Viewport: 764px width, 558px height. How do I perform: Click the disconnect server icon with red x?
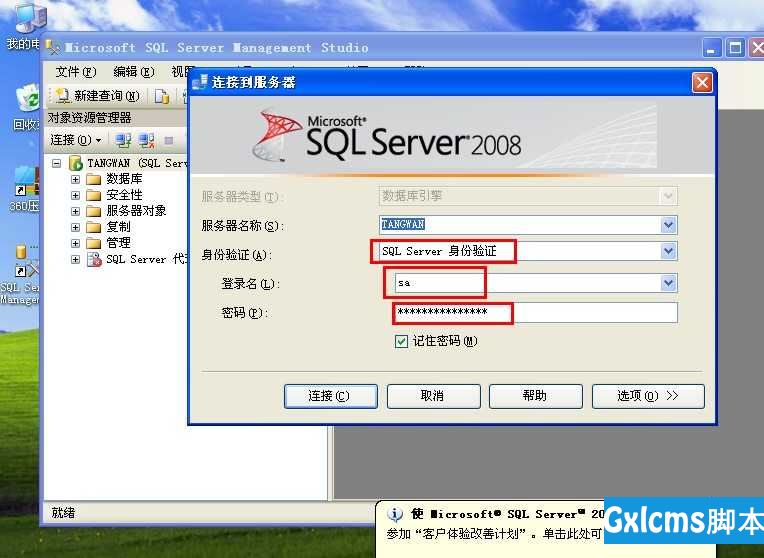(x=146, y=141)
